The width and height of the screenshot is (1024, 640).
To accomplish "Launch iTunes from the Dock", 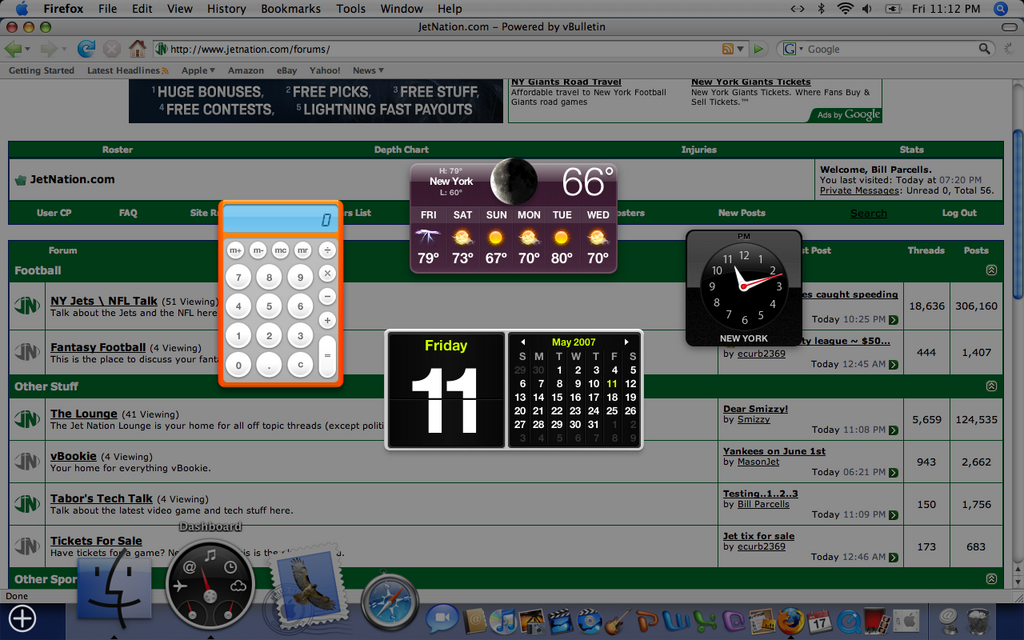I will (x=503, y=621).
